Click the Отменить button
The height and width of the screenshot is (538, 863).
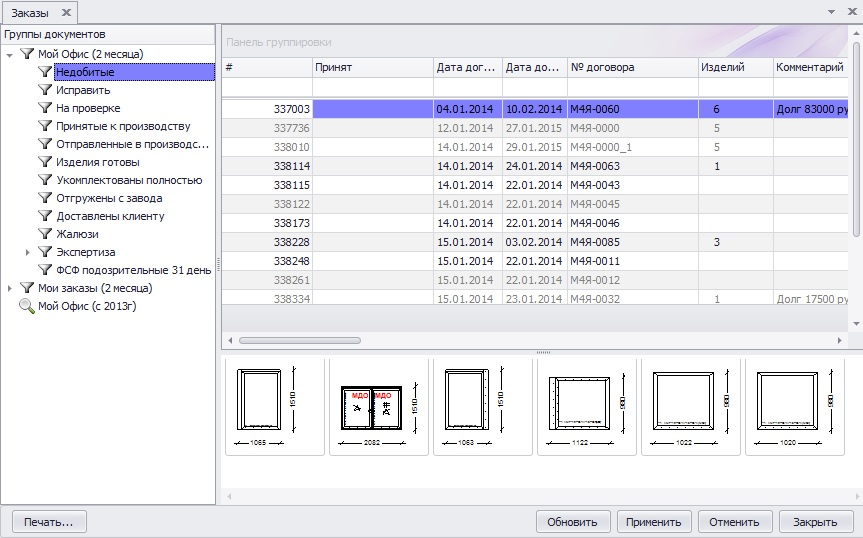point(734,521)
